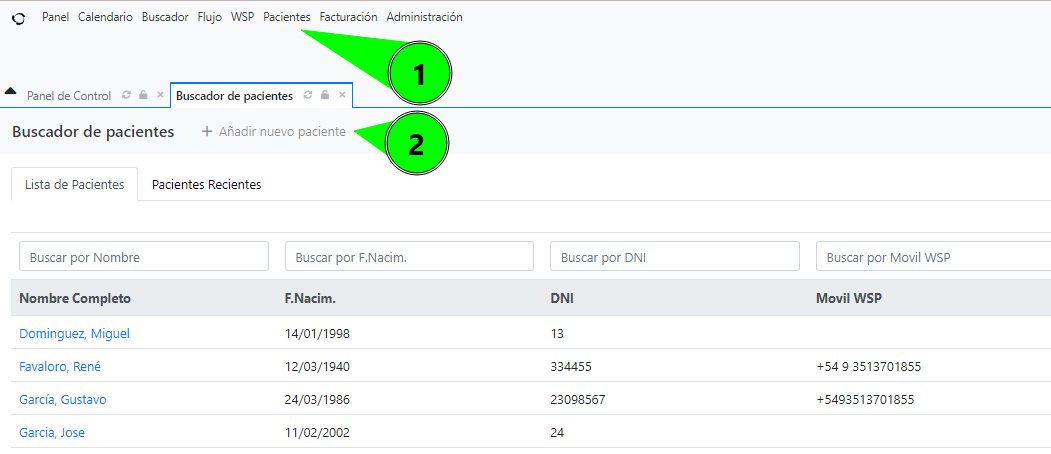Select the Lista de Pacientes tab
Screen dimensions: 1051x454
74,184
